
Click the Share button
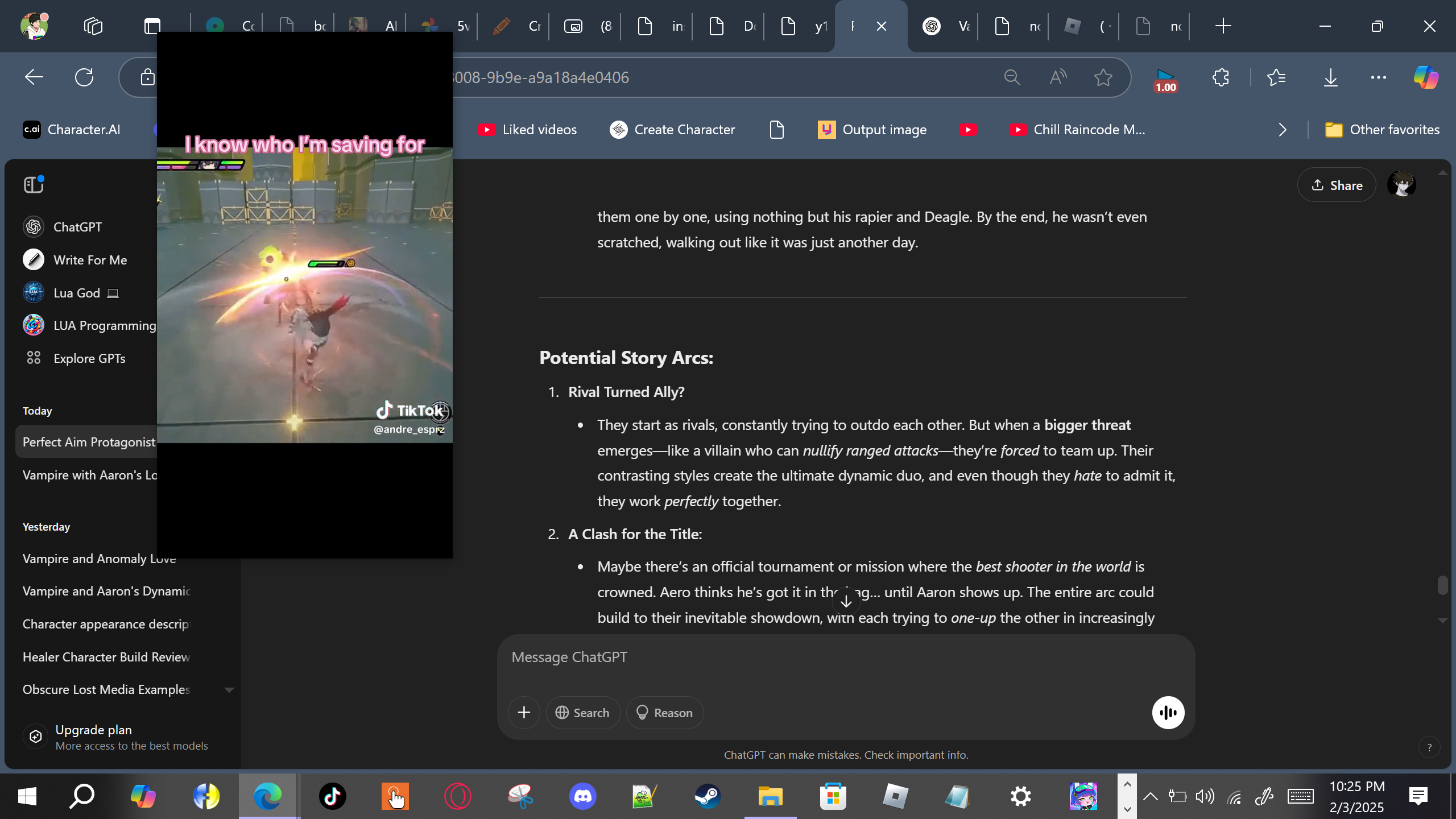(1337, 185)
